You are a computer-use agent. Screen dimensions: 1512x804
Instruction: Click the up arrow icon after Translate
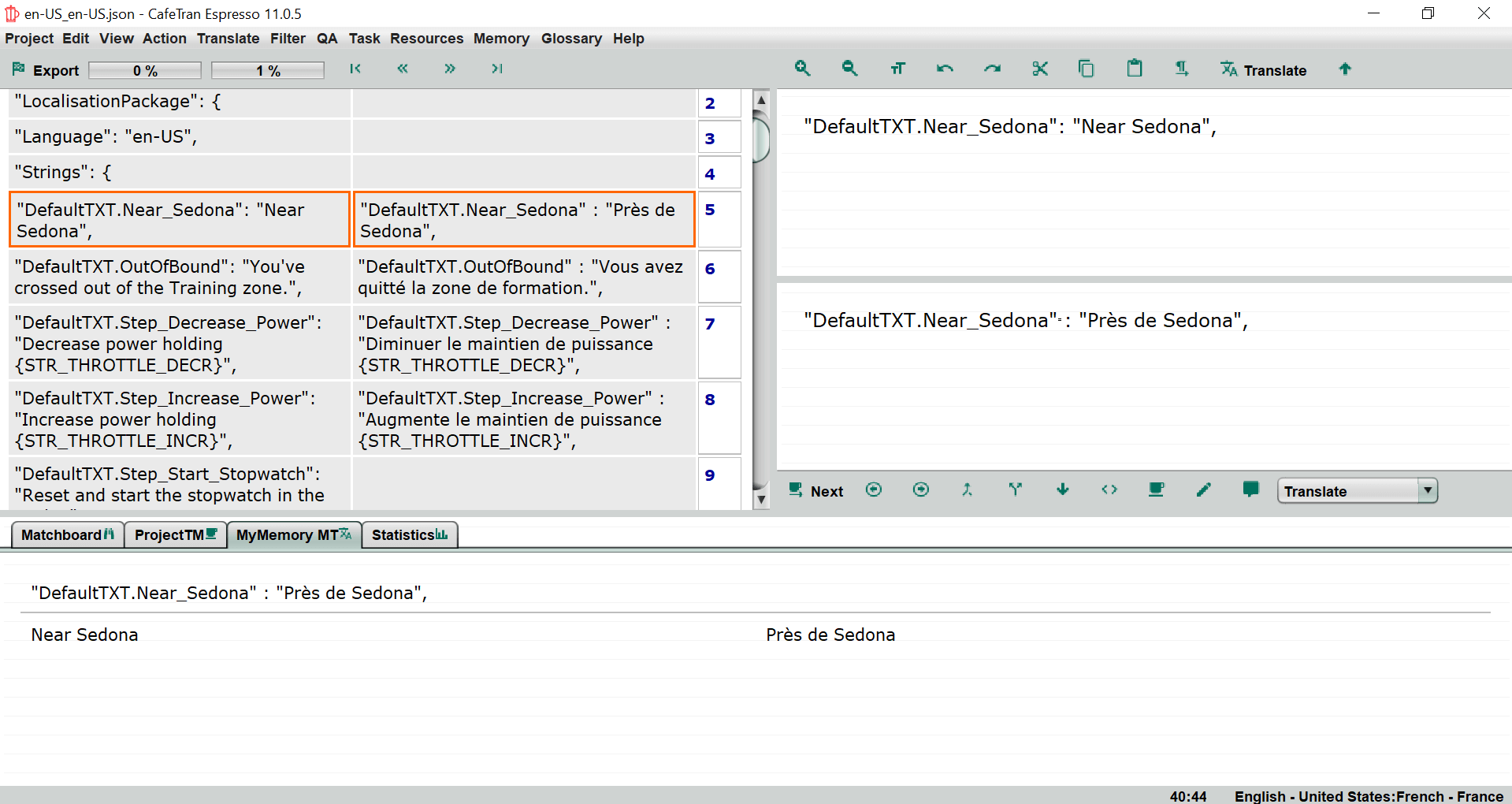1345,69
